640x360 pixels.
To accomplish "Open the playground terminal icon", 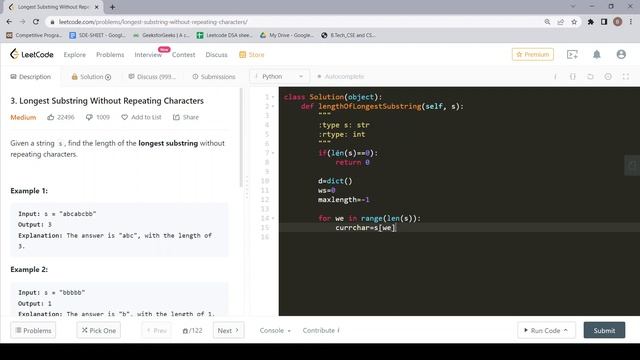I will point(572,54).
